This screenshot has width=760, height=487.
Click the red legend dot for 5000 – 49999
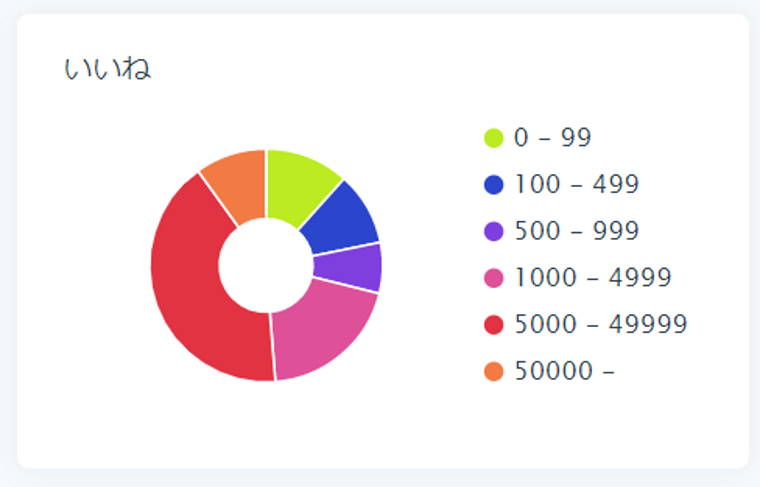pos(493,325)
